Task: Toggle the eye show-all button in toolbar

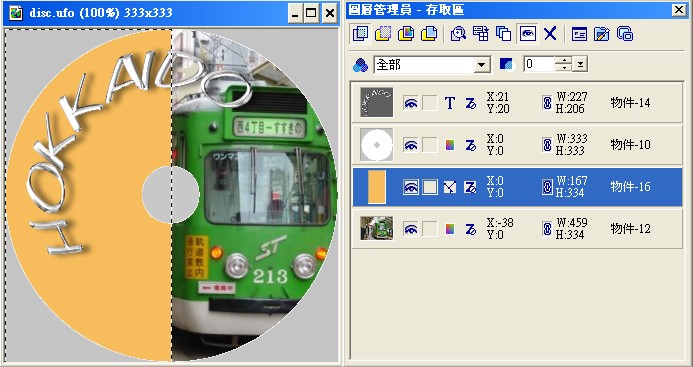Action: [528, 34]
